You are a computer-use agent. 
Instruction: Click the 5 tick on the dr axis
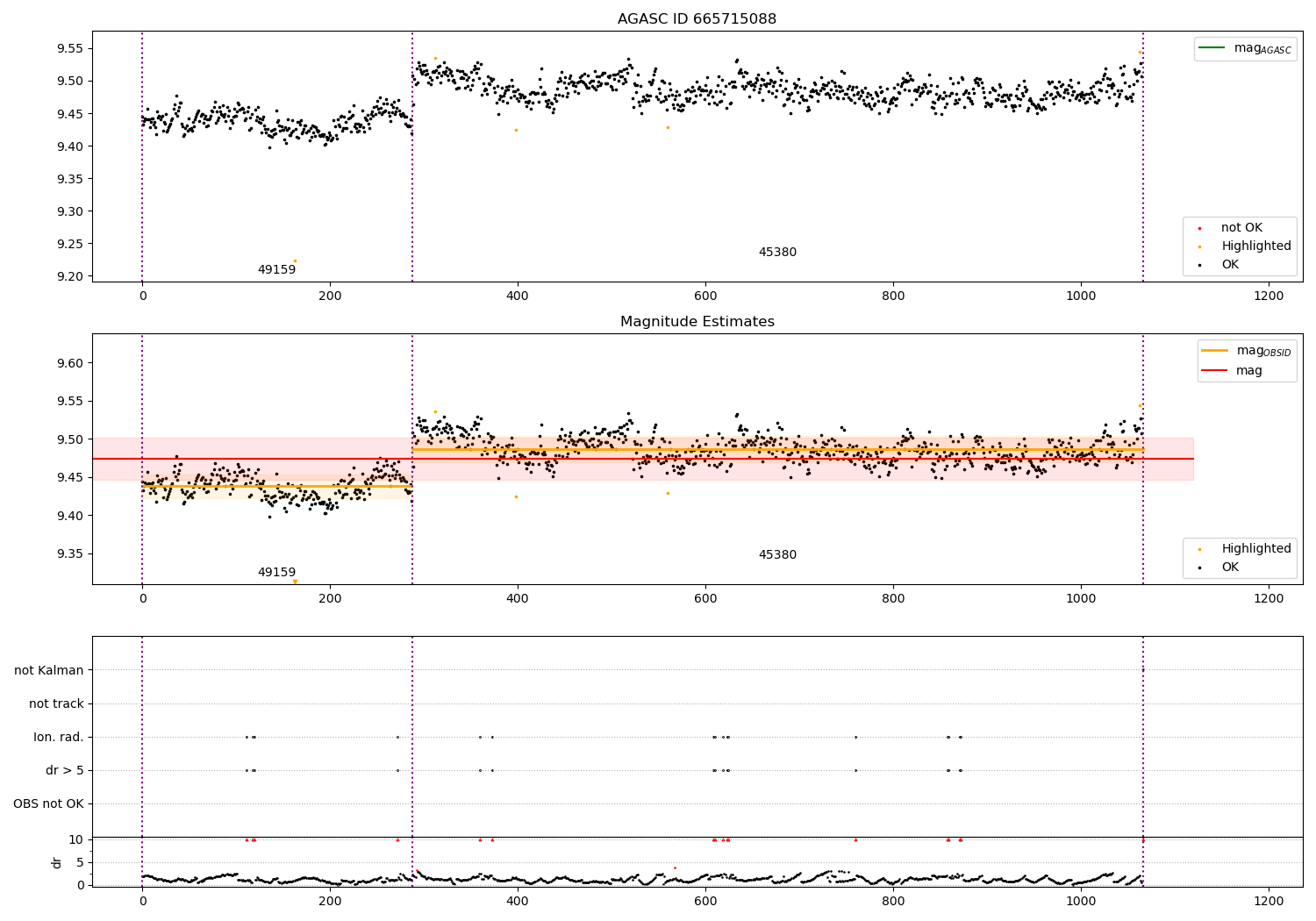(80, 862)
